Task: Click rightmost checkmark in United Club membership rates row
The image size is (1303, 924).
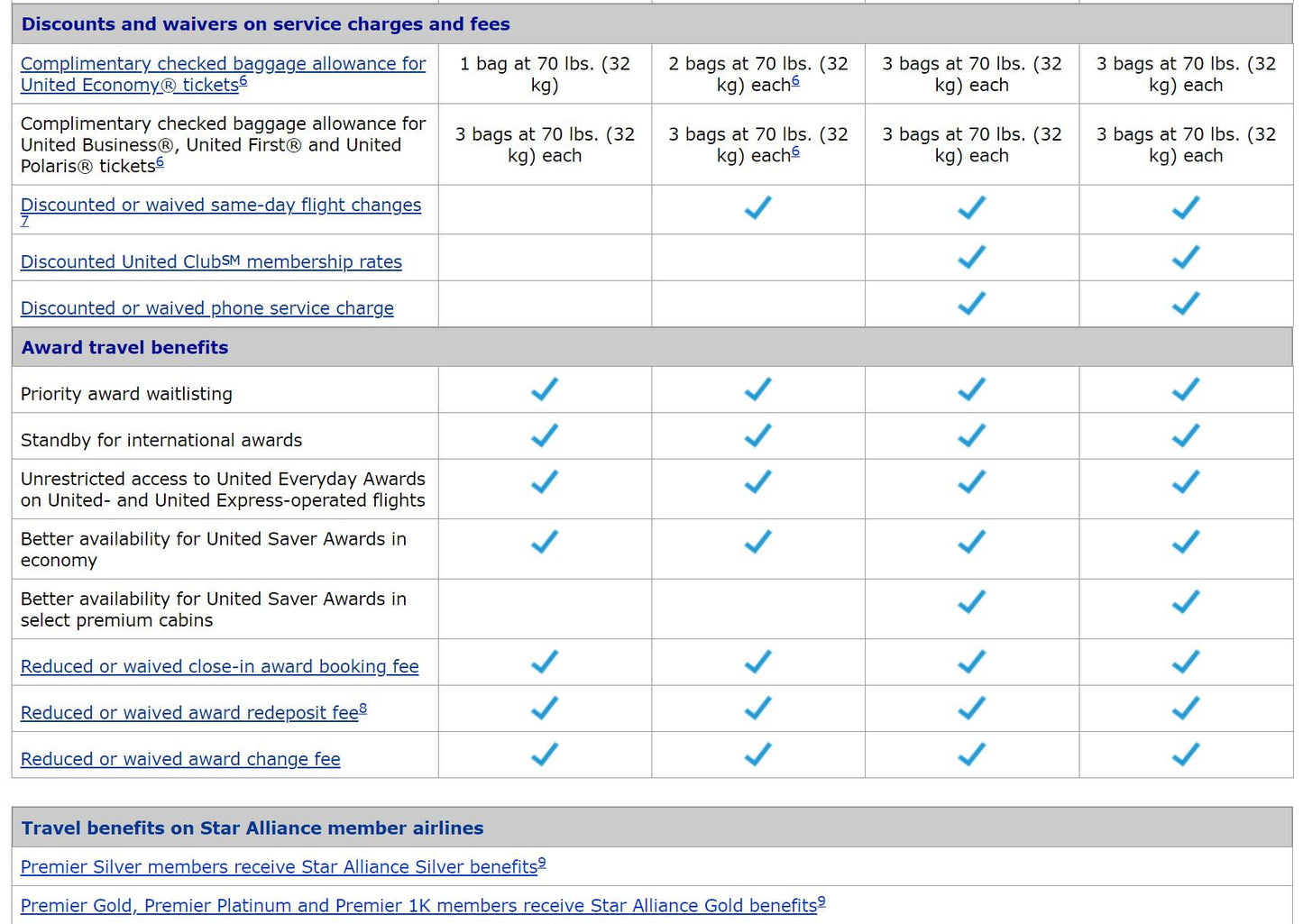Action: click(1186, 258)
